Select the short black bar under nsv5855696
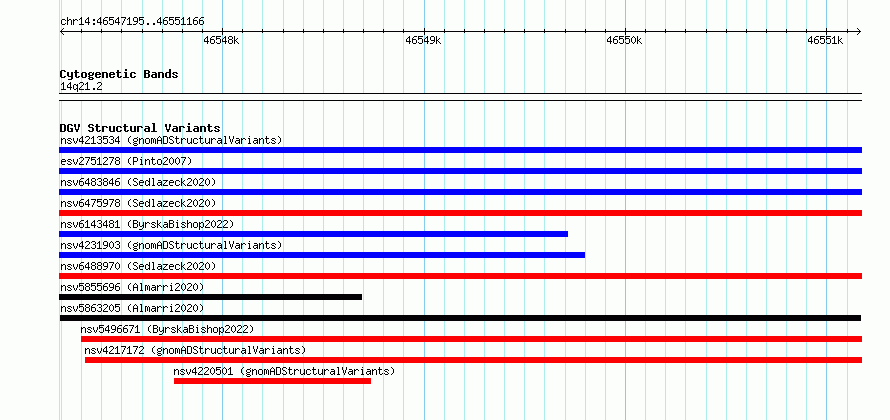 click(x=211, y=297)
